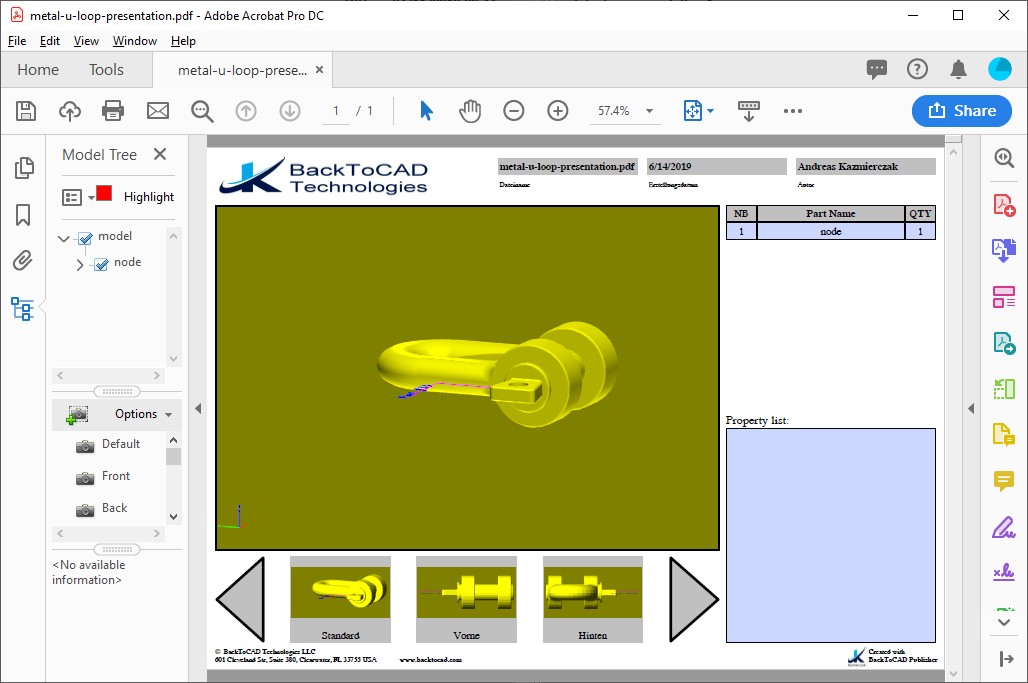Collapse the left navigation pane arrow
The image size is (1028, 683).
[198, 408]
